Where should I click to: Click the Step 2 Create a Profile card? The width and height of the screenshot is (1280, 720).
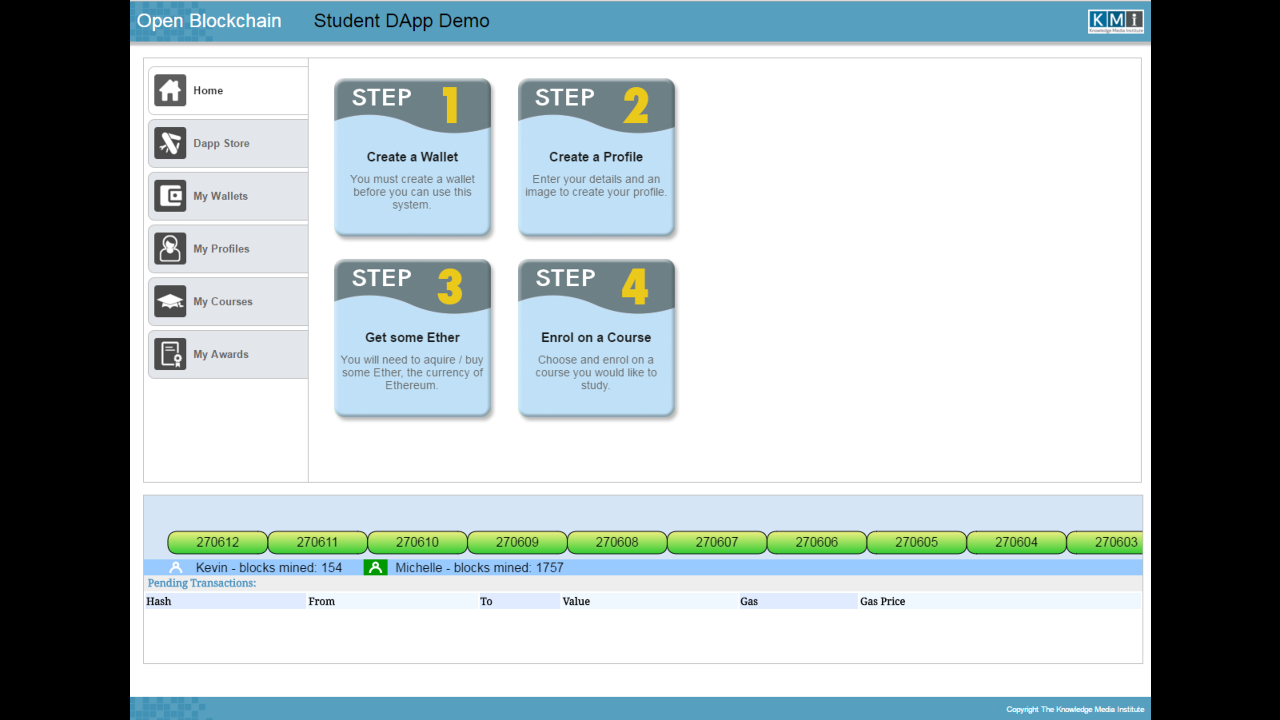pyautogui.click(x=596, y=157)
